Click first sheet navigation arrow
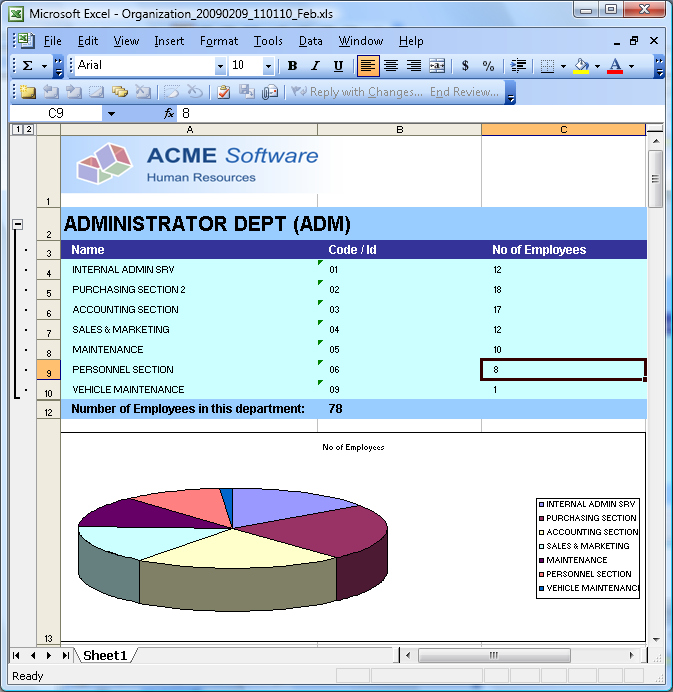The width and height of the screenshot is (673, 692). click(x=16, y=655)
